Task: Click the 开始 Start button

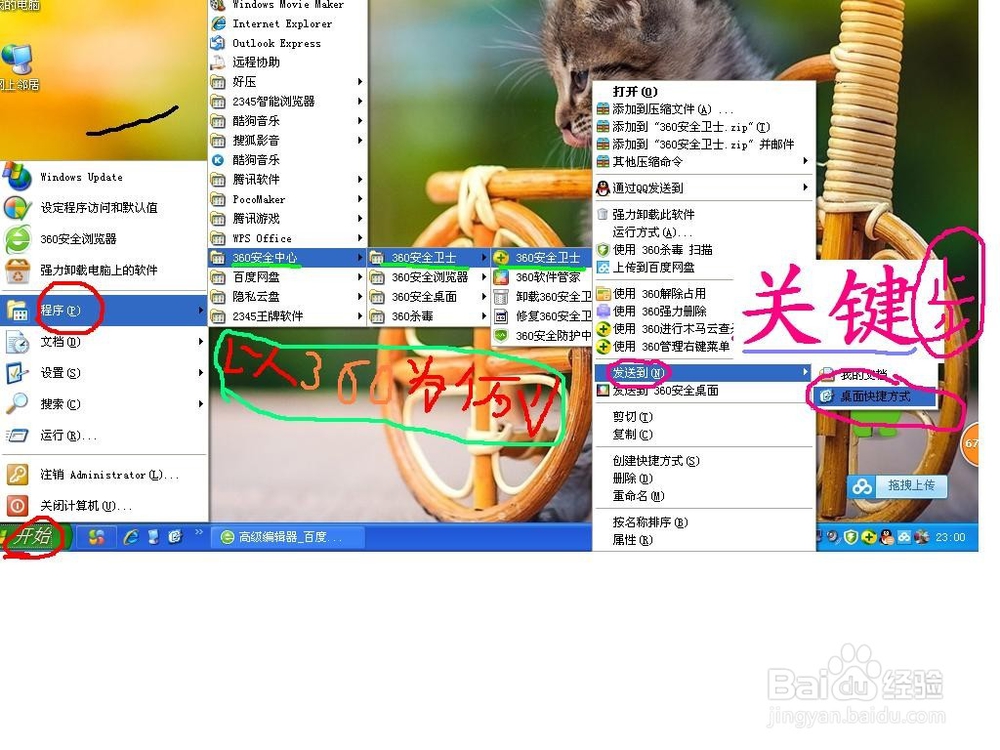Action: click(33, 536)
